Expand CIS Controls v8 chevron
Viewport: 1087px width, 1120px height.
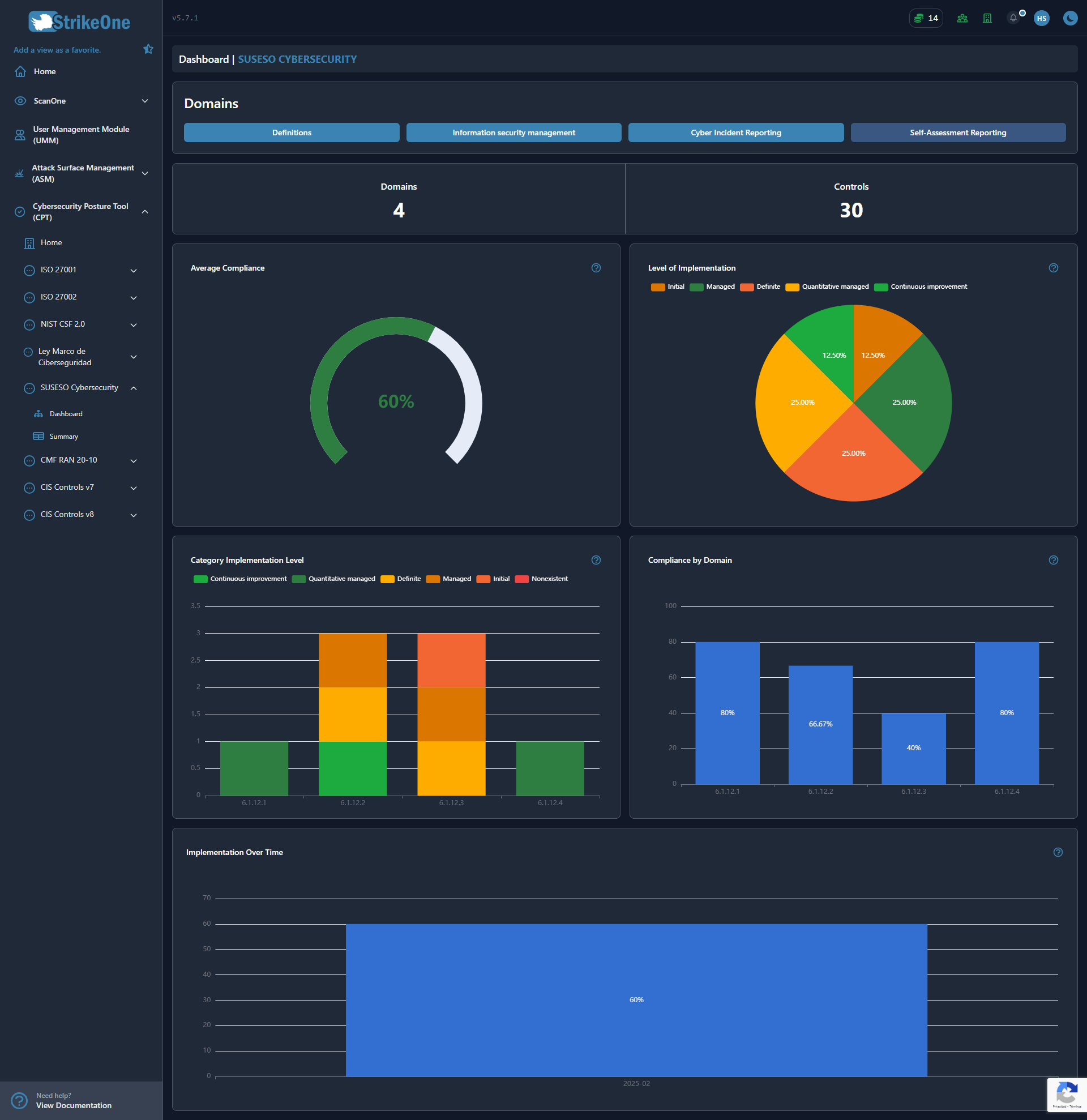pyautogui.click(x=133, y=515)
